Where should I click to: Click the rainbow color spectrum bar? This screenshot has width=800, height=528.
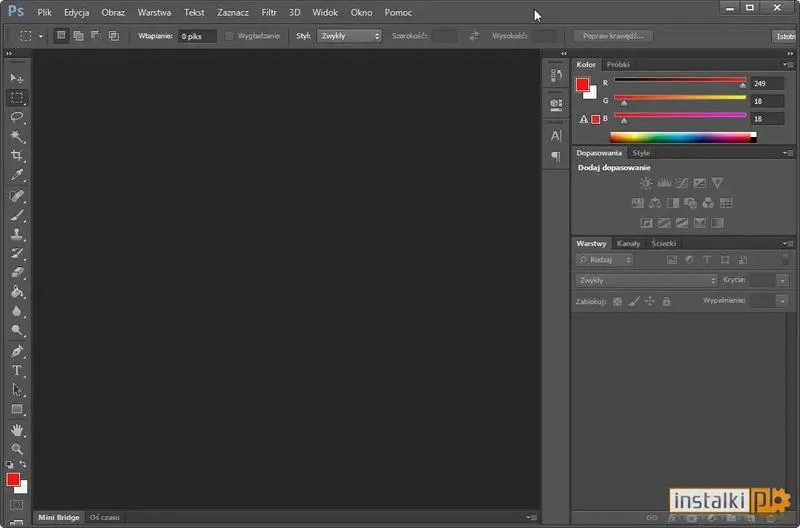(x=682, y=137)
